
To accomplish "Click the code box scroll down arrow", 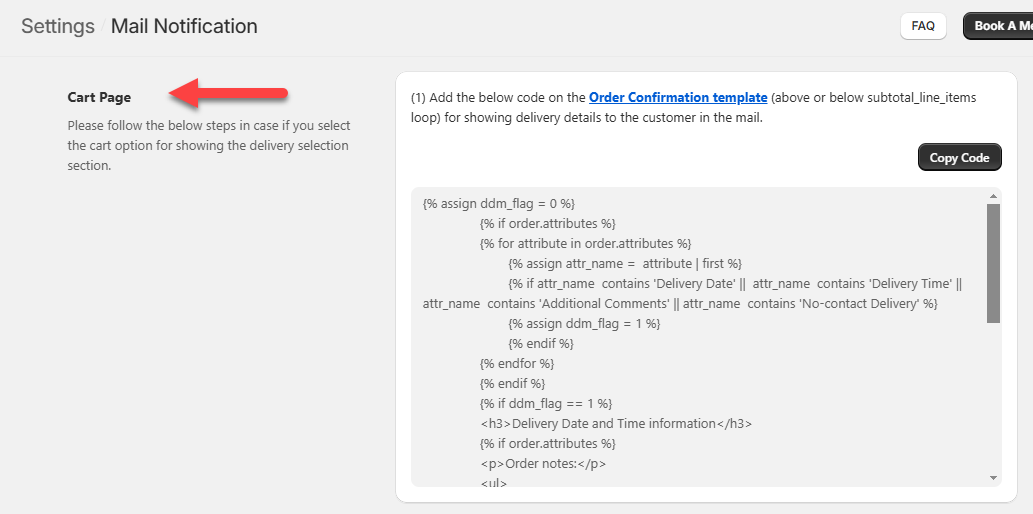I will pos(993,478).
